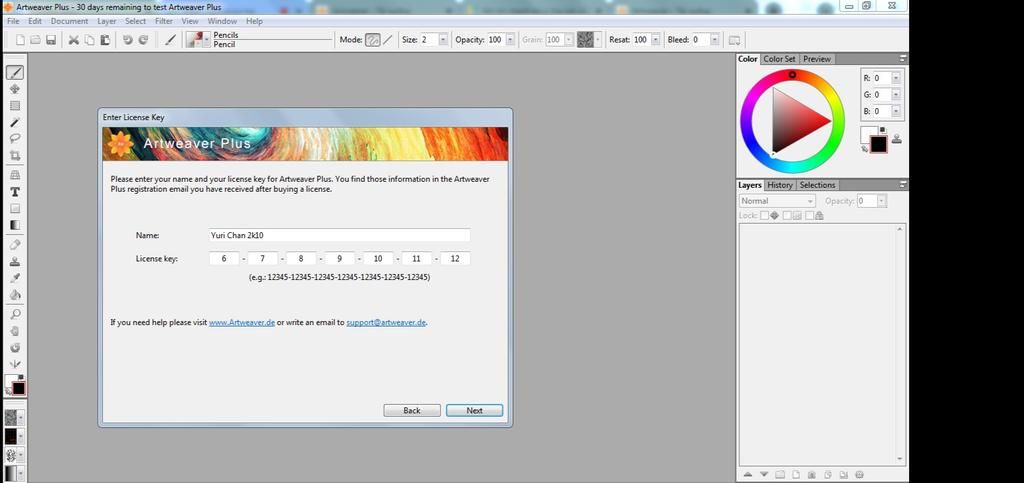Open the Layer menu
This screenshot has width=1024, height=483.
[x=106, y=21]
